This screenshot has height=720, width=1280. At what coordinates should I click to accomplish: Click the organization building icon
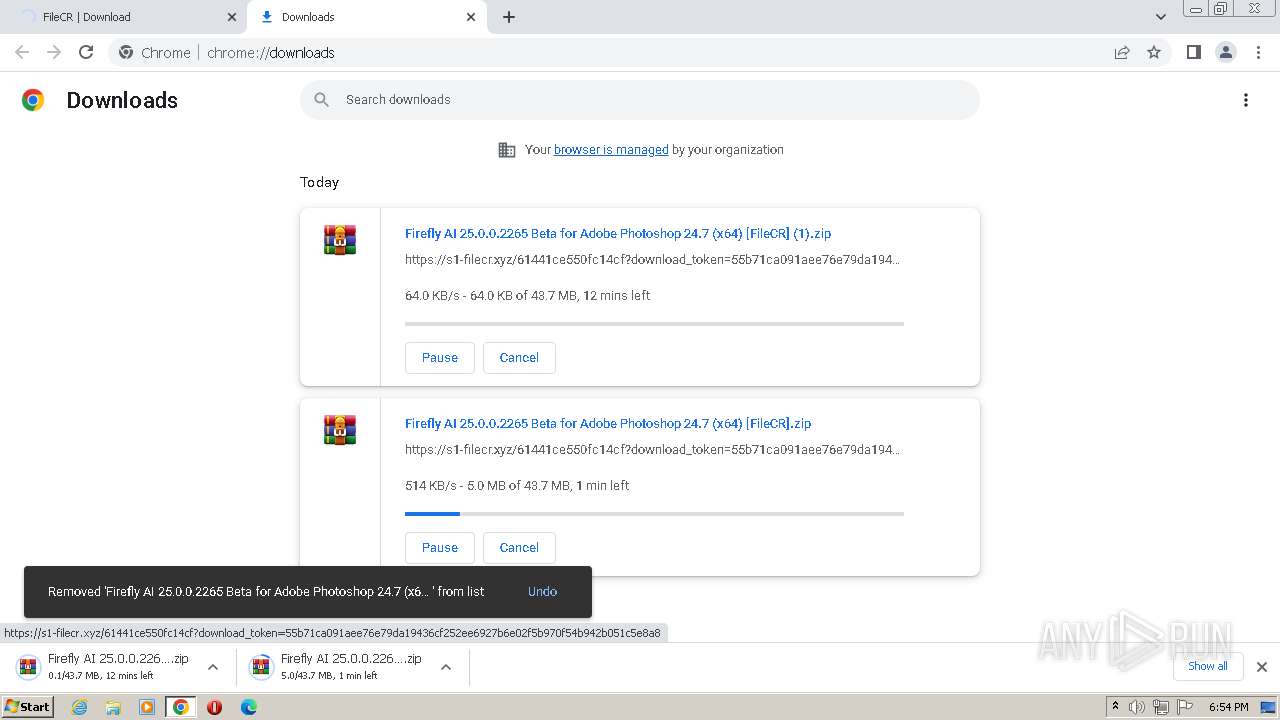click(x=507, y=150)
